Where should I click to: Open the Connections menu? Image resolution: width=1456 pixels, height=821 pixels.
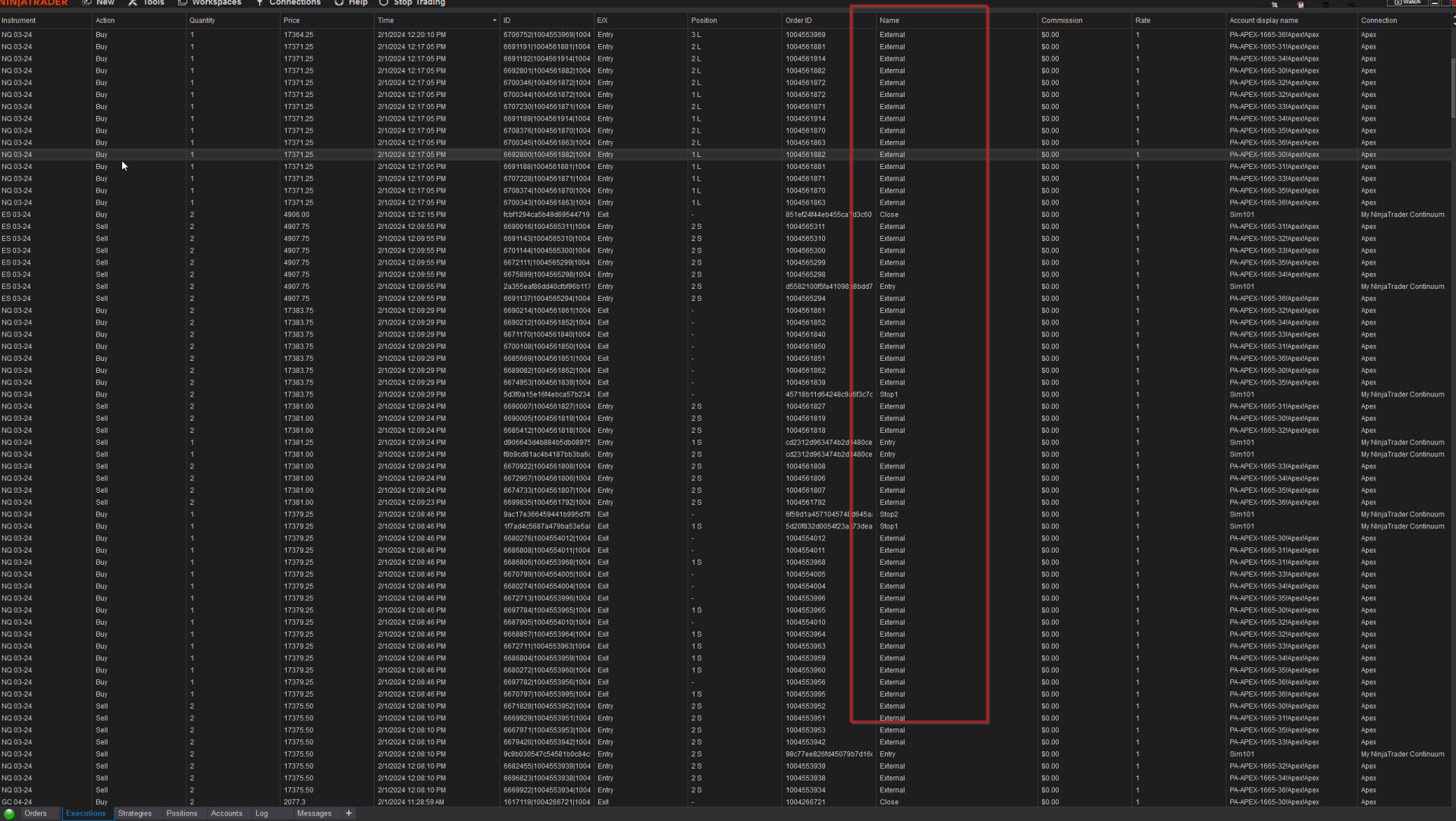click(294, 3)
